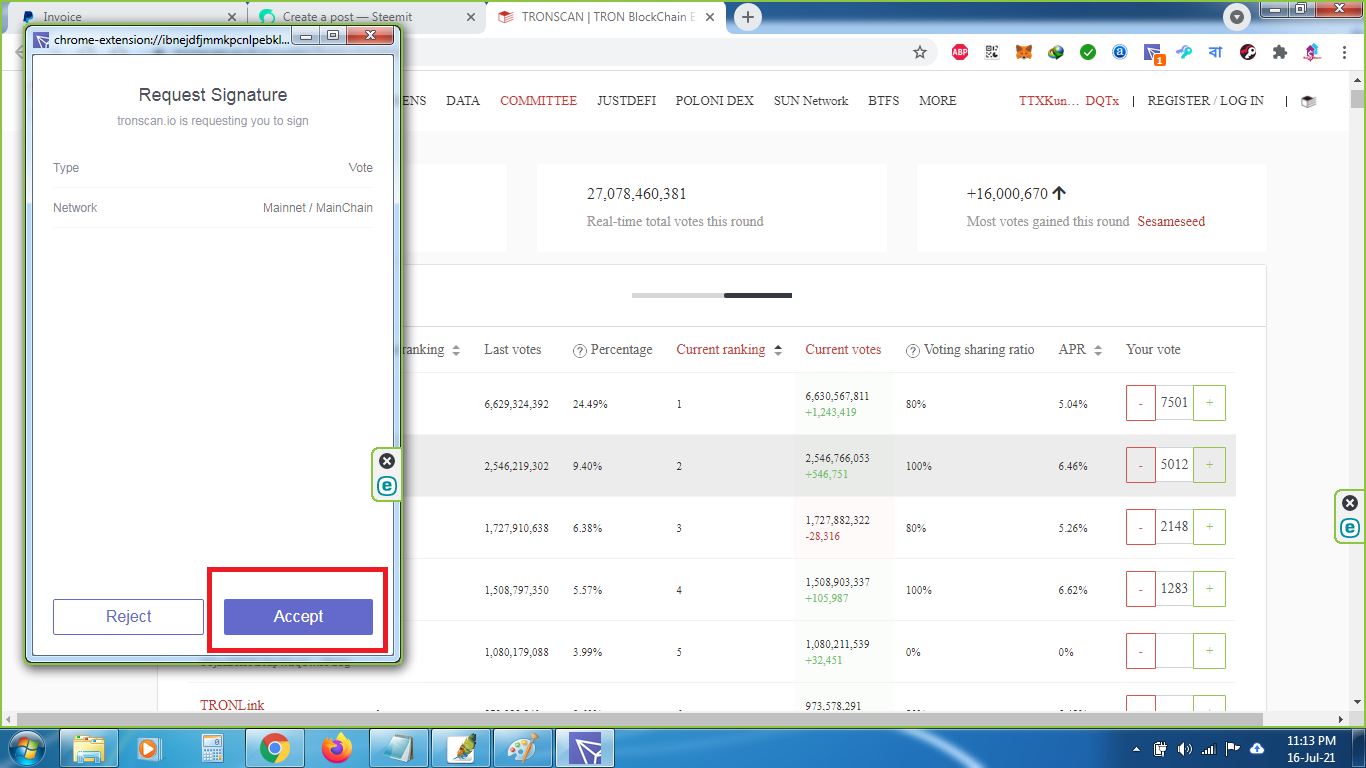Screen dimensions: 1366x768
Task: Click the vote input showing 7501
Action: [1174, 403]
